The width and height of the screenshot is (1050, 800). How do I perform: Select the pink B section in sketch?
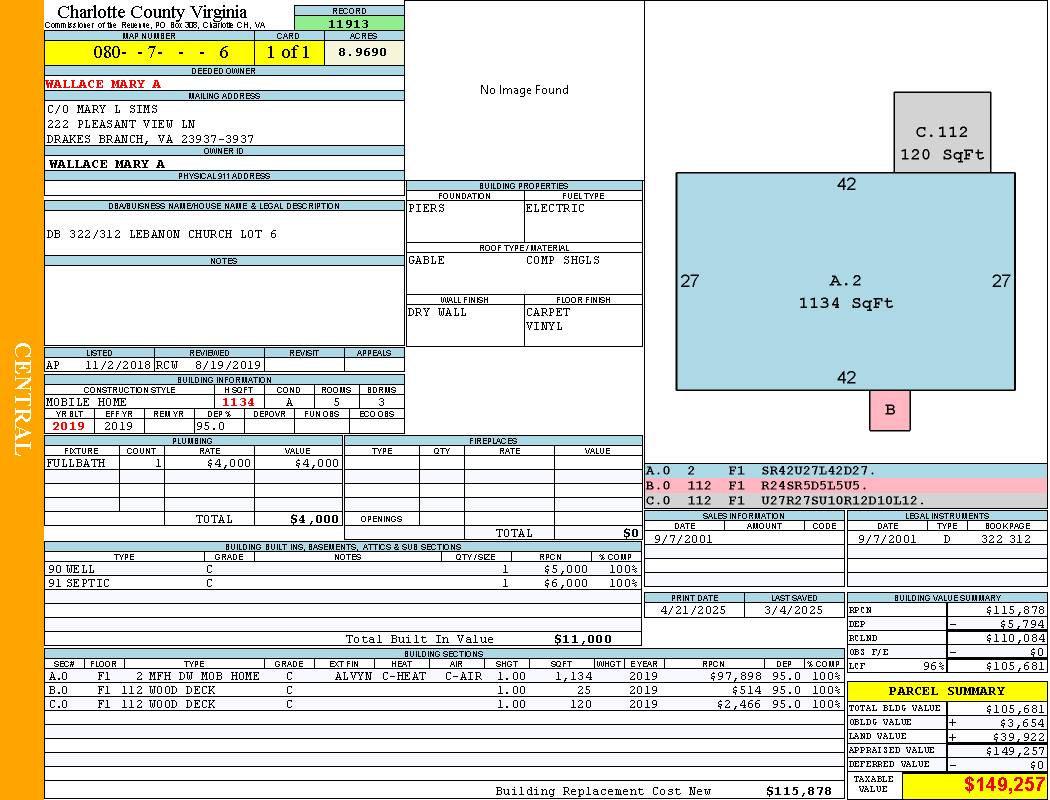pos(890,410)
